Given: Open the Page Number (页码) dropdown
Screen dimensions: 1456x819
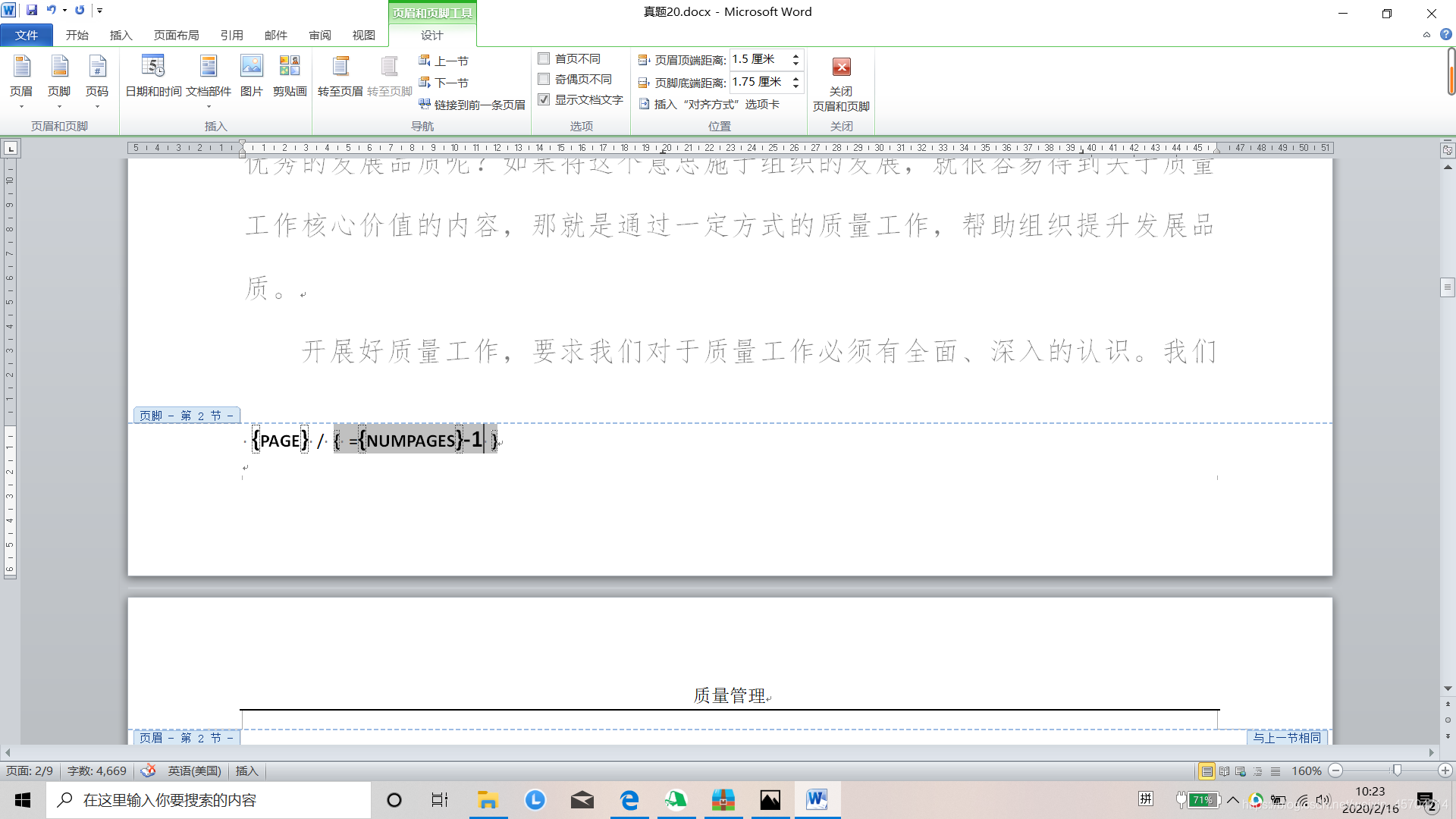Looking at the screenshot, I should click(x=97, y=83).
